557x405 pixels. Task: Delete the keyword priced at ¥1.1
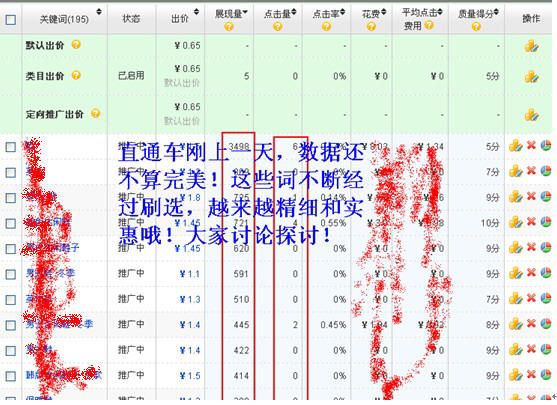click(531, 273)
